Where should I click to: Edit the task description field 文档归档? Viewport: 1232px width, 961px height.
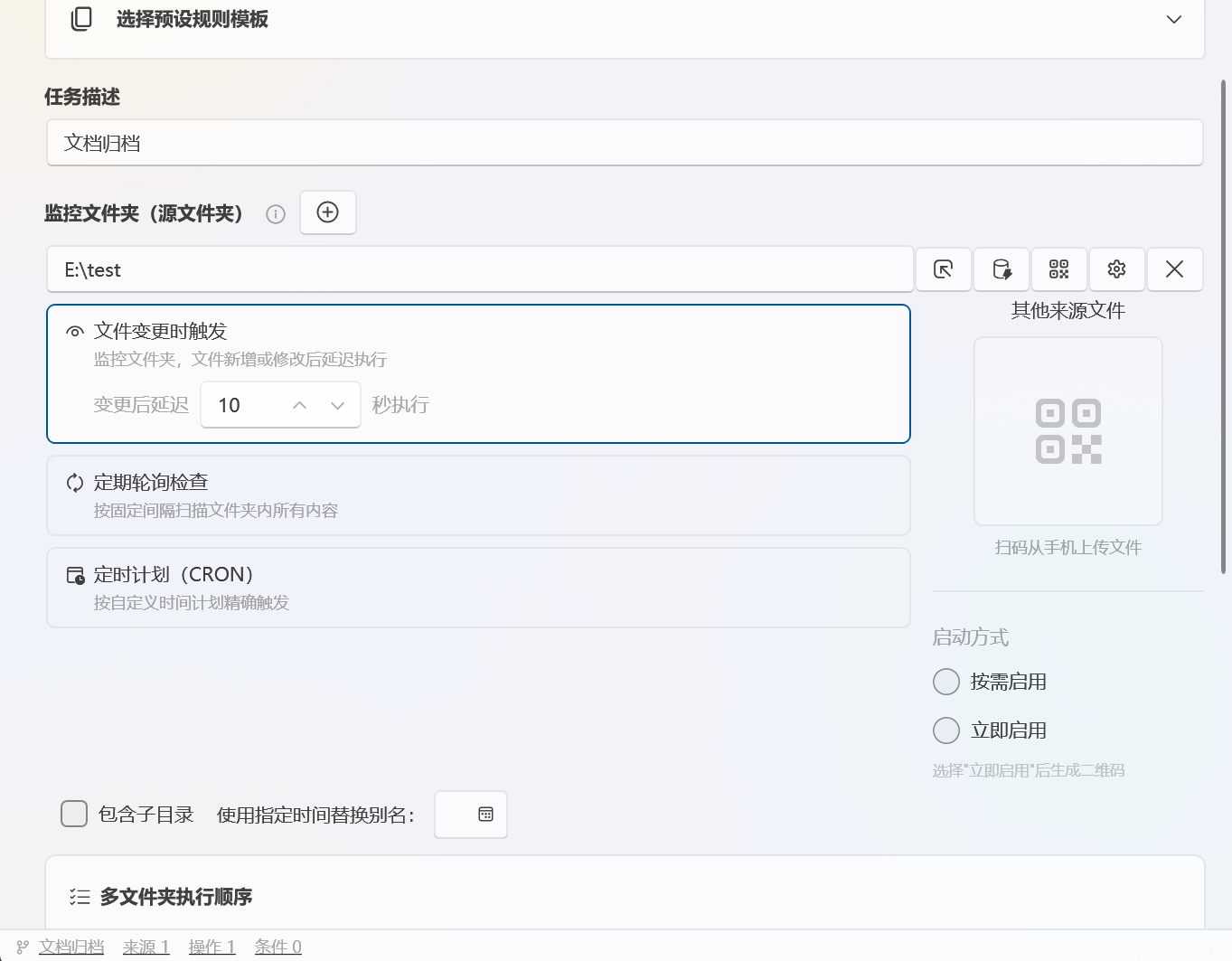click(x=625, y=143)
